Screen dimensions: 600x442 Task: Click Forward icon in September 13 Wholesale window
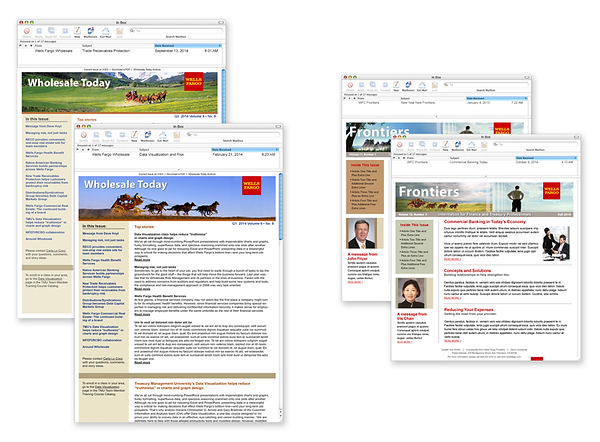click(x=65, y=31)
